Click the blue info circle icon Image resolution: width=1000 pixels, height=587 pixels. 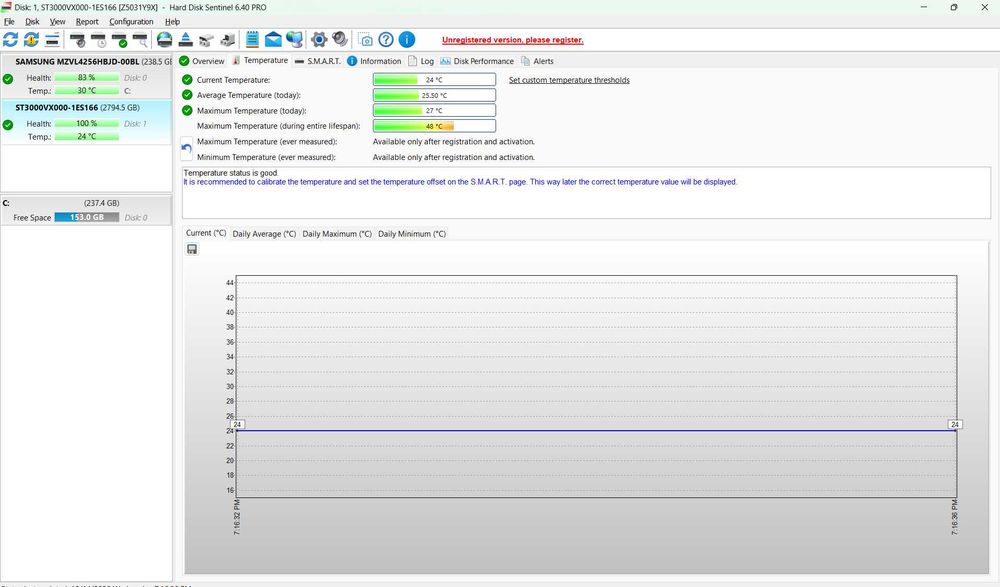pyautogui.click(x=407, y=40)
